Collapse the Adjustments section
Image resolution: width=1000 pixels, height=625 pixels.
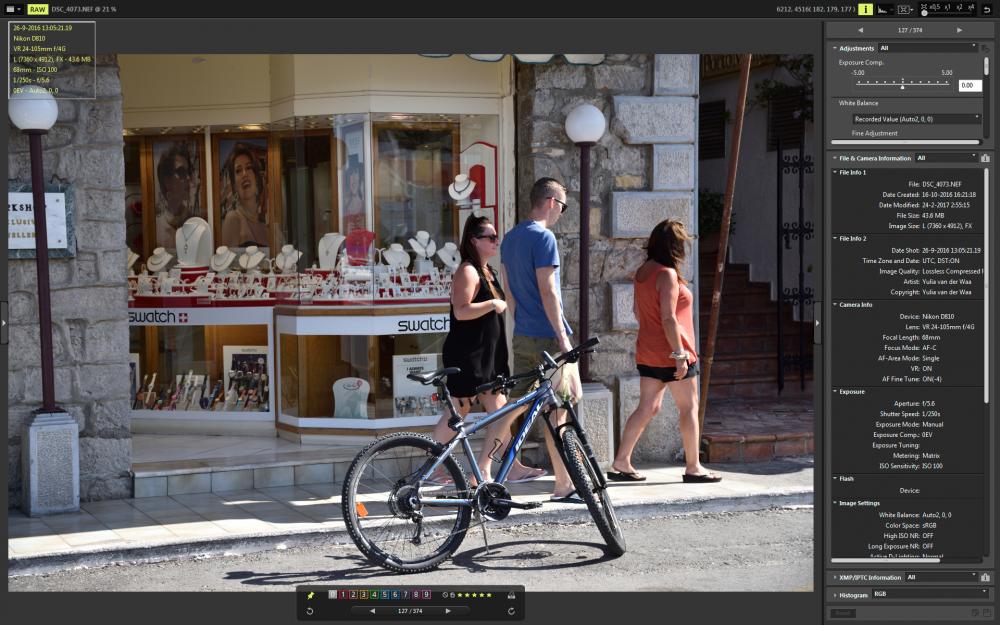[835, 48]
